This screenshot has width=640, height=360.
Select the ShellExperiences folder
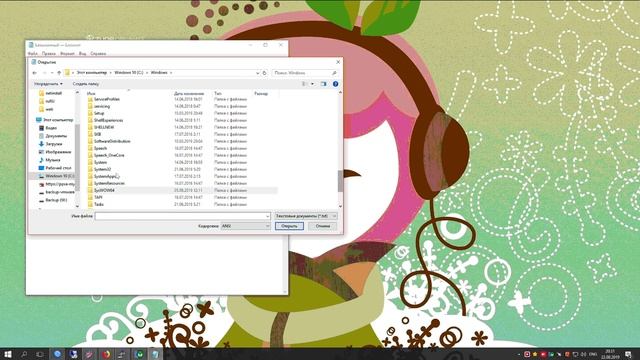108,120
